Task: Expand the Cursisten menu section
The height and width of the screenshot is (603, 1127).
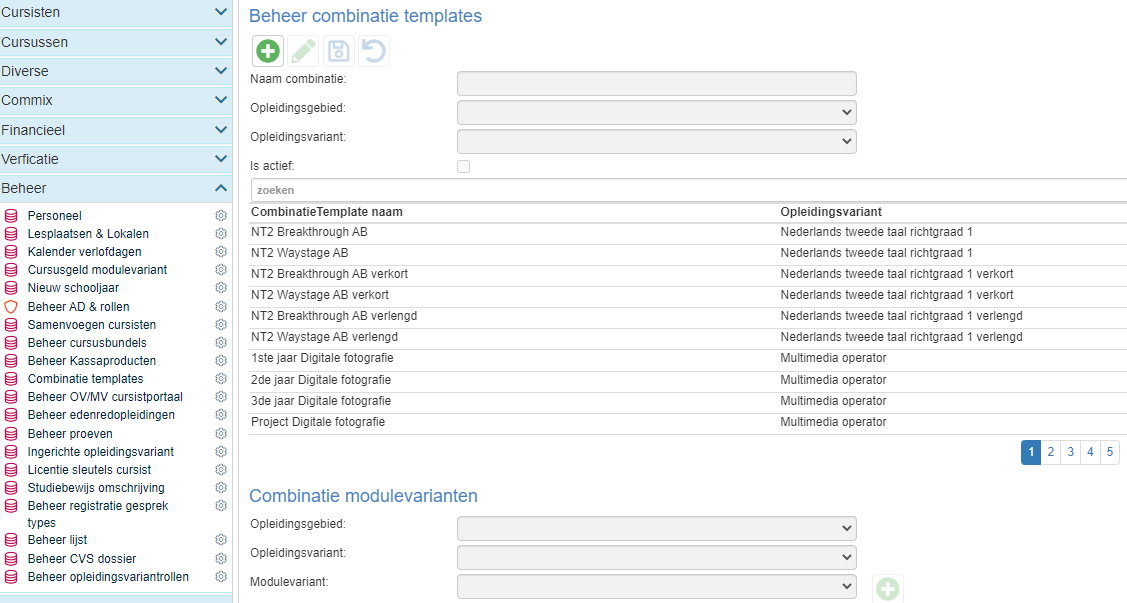Action: [116, 13]
